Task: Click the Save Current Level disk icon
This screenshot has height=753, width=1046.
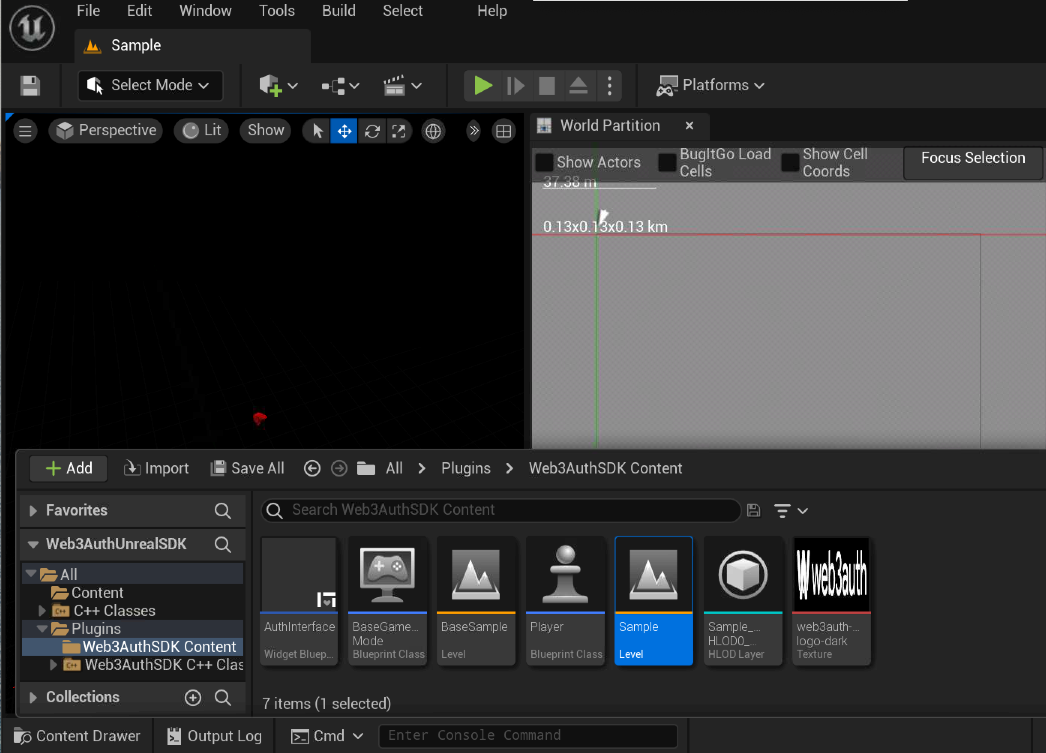Action: (x=30, y=86)
